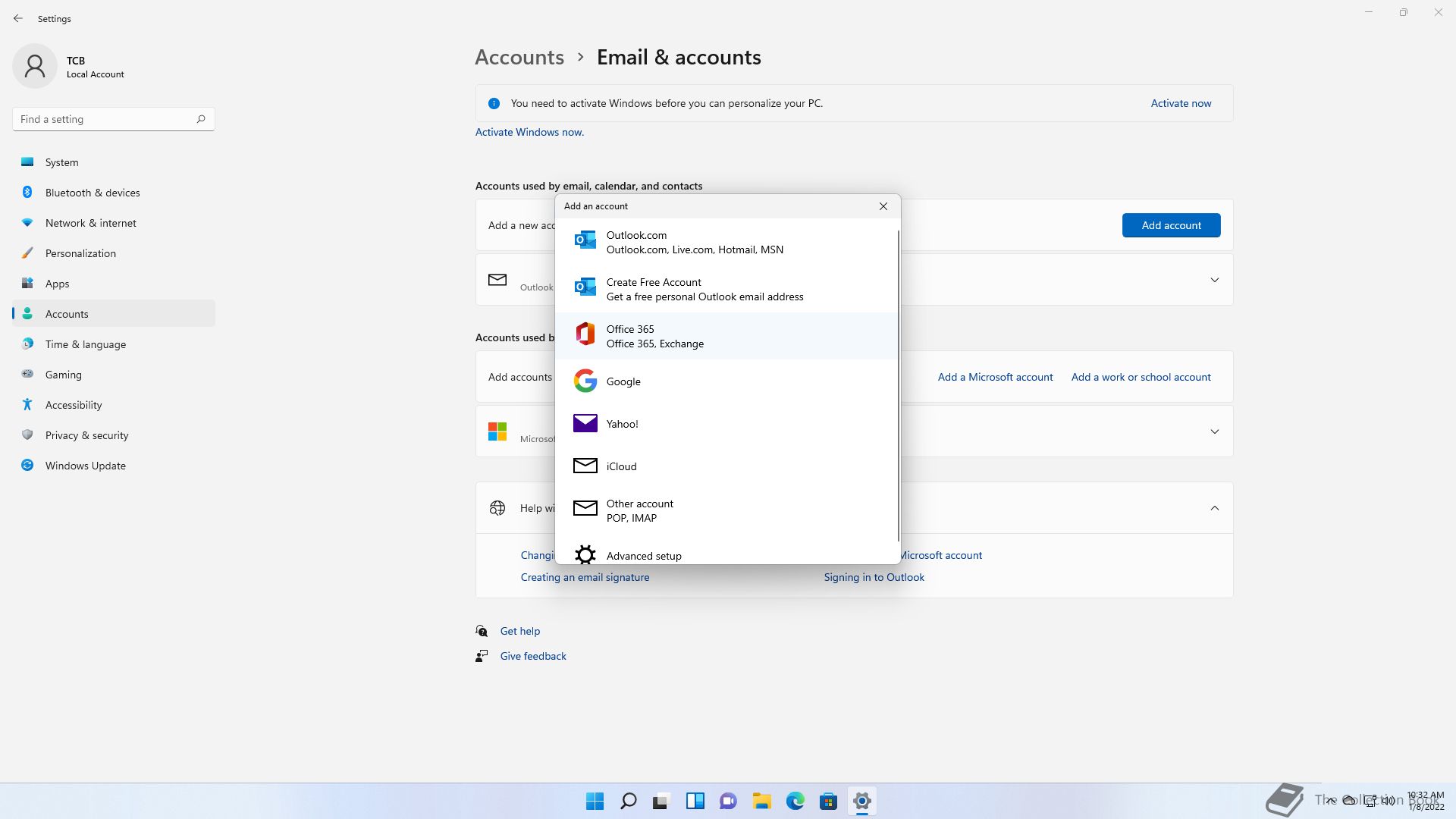Screen dimensions: 1456x819
Task: Open Accessibility settings page
Action: tap(114, 405)
